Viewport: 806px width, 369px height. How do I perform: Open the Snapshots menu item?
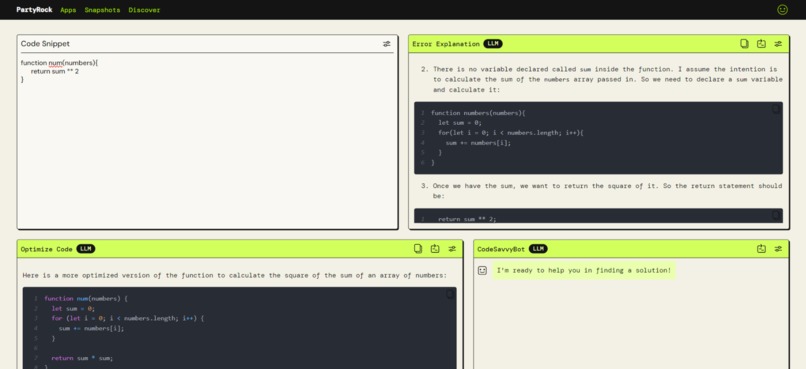point(102,10)
